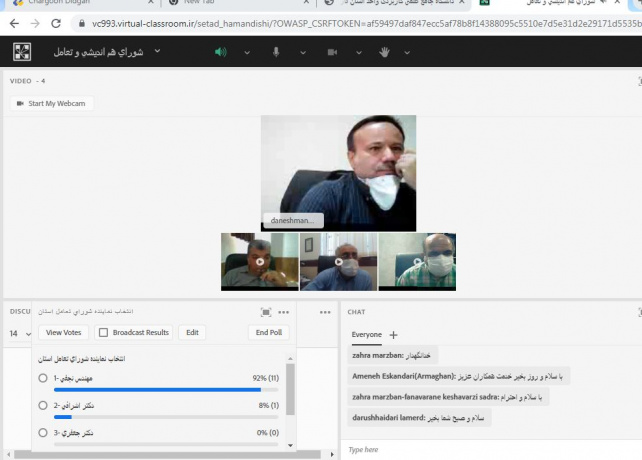Select first poll option radio button
The image size is (642, 460).
(x=42, y=378)
